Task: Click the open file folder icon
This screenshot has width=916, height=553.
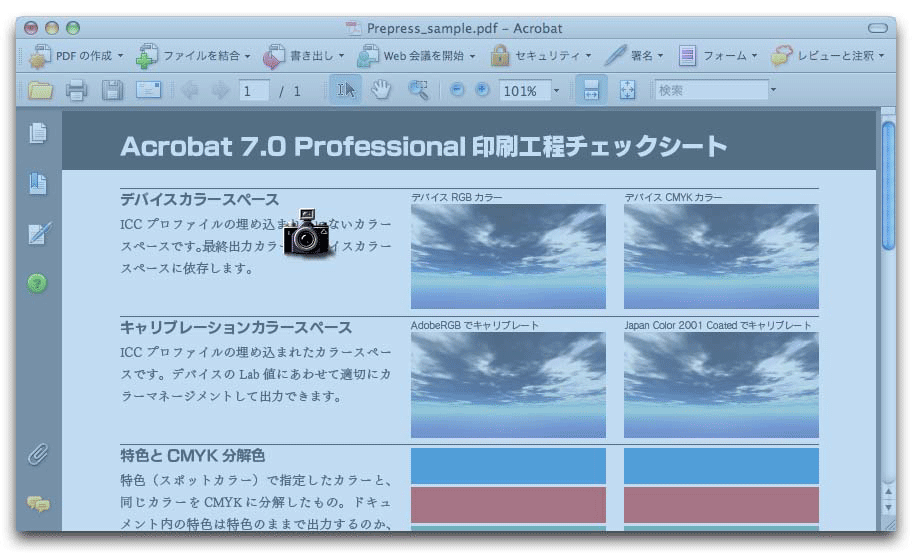Action: 40,91
